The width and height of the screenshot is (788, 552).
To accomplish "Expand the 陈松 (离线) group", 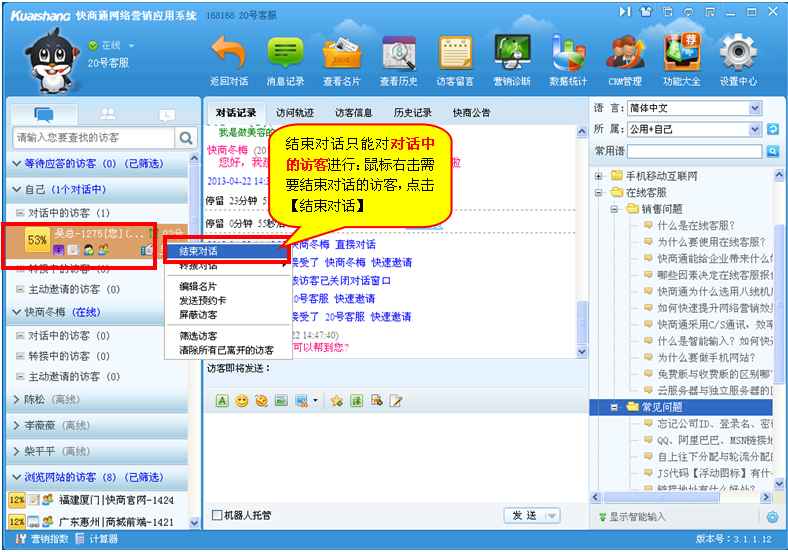I will click(16, 399).
